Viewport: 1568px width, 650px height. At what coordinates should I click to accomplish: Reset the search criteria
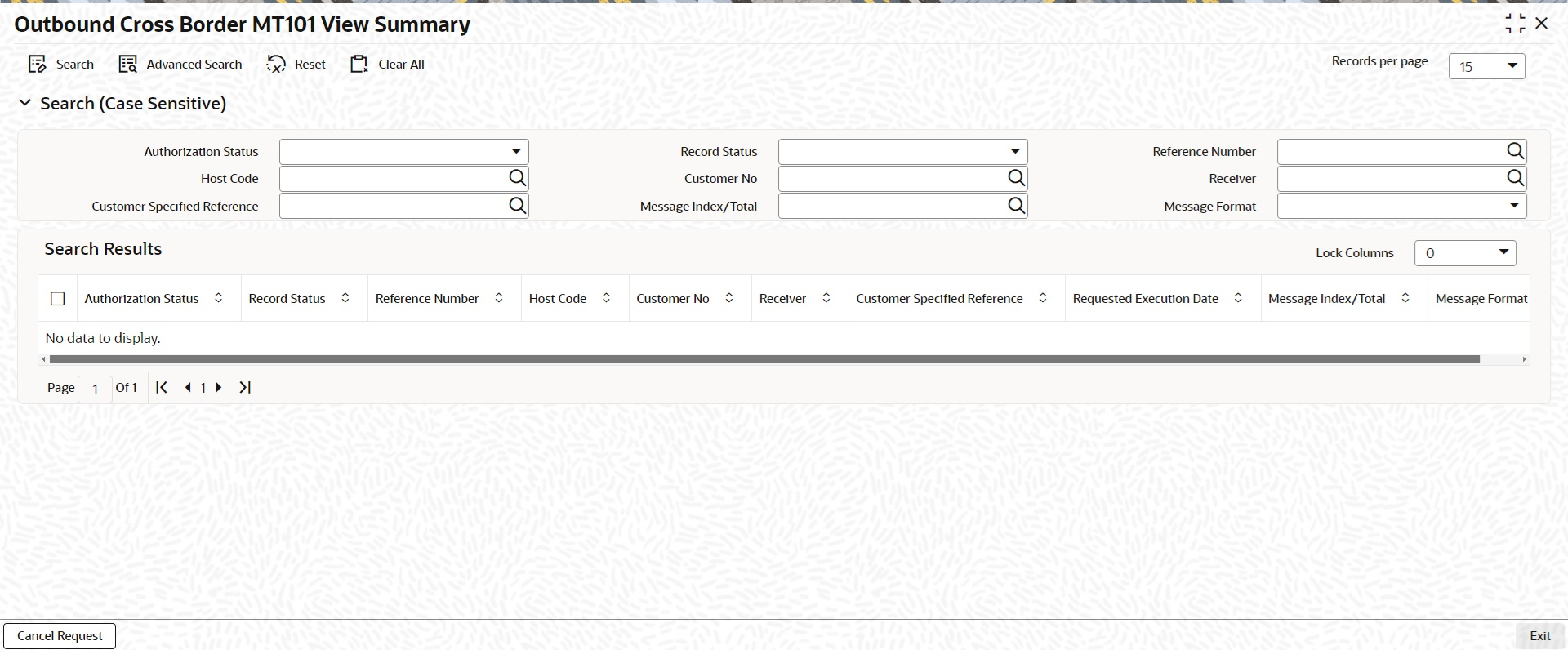pyautogui.click(x=296, y=65)
